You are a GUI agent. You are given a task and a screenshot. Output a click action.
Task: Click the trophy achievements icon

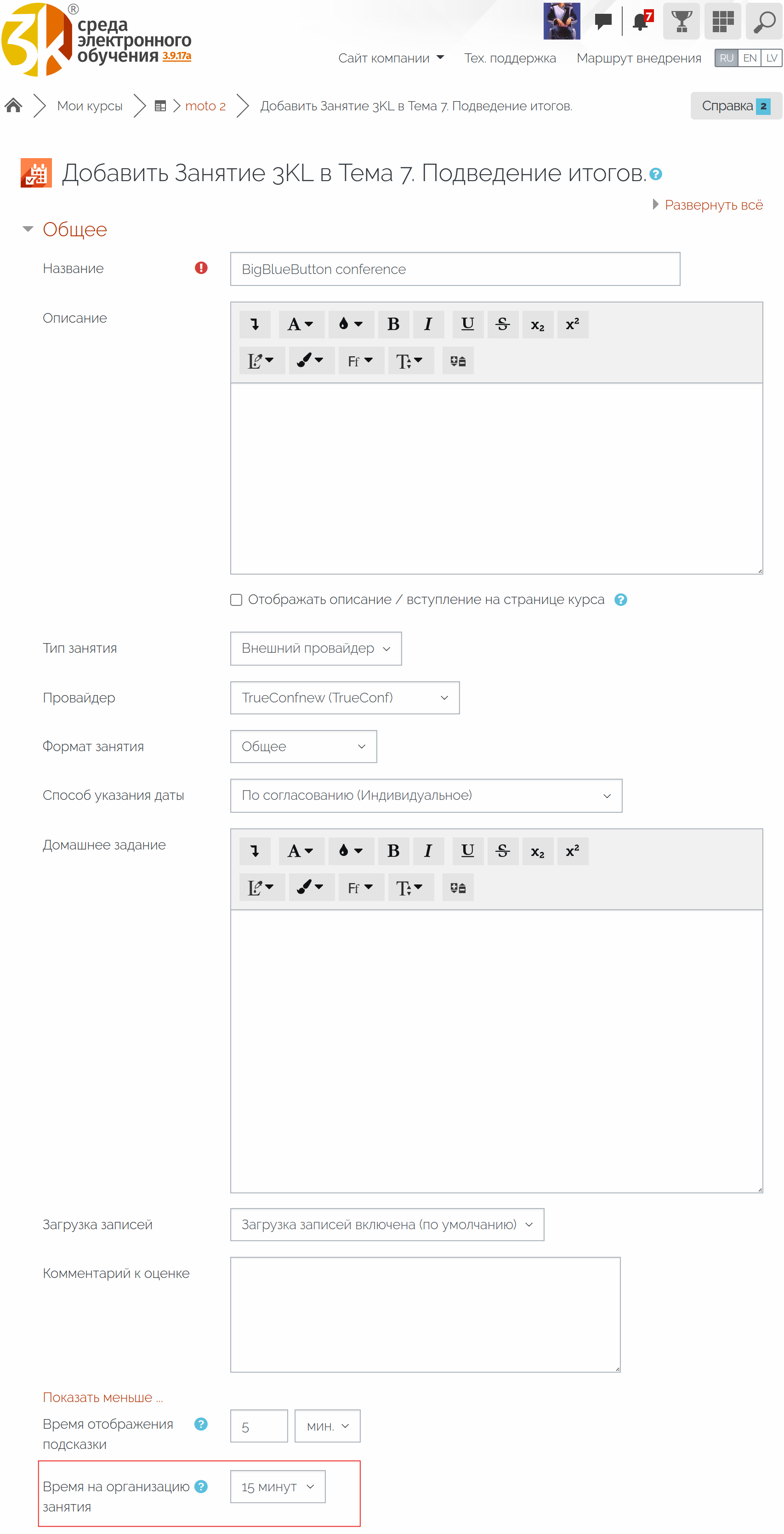tap(681, 22)
